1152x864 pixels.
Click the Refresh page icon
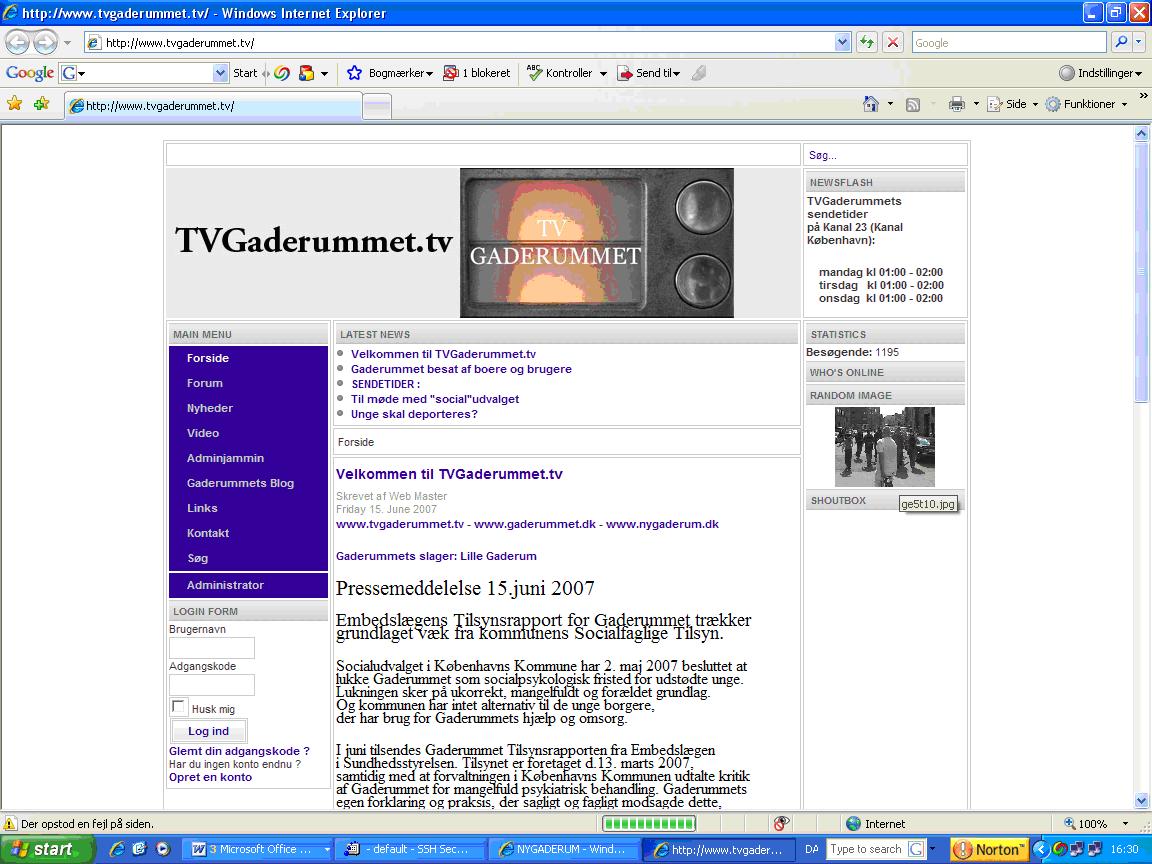coord(867,42)
